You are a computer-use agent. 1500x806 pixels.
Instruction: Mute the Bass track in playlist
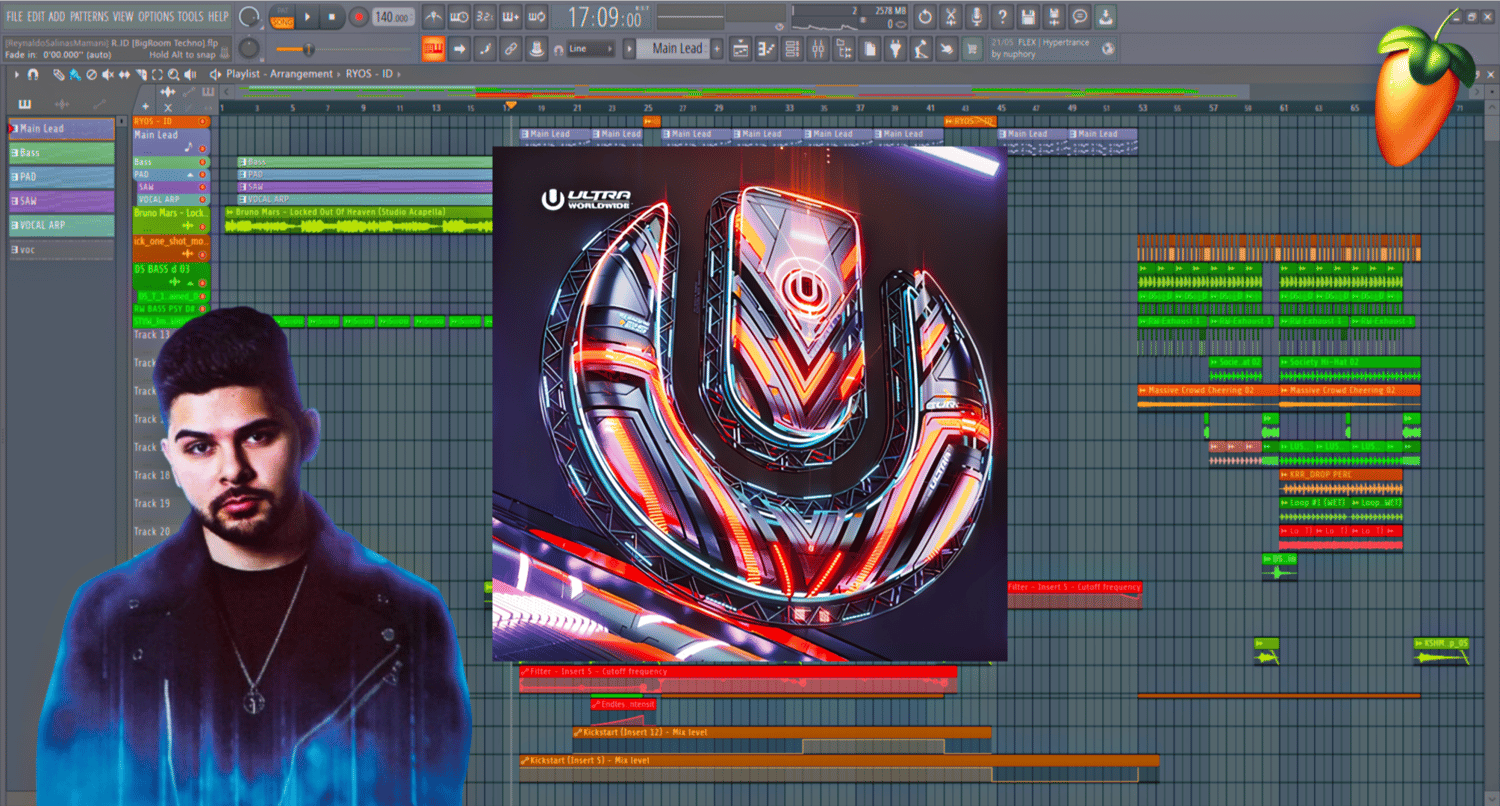203,162
